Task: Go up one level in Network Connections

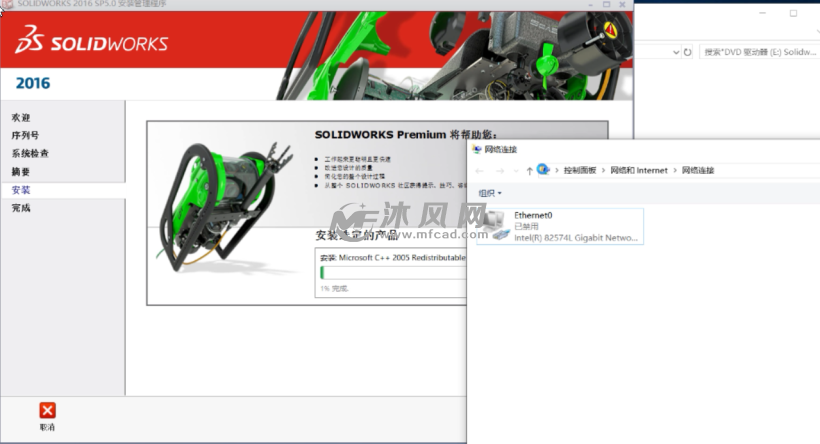Action: point(529,170)
